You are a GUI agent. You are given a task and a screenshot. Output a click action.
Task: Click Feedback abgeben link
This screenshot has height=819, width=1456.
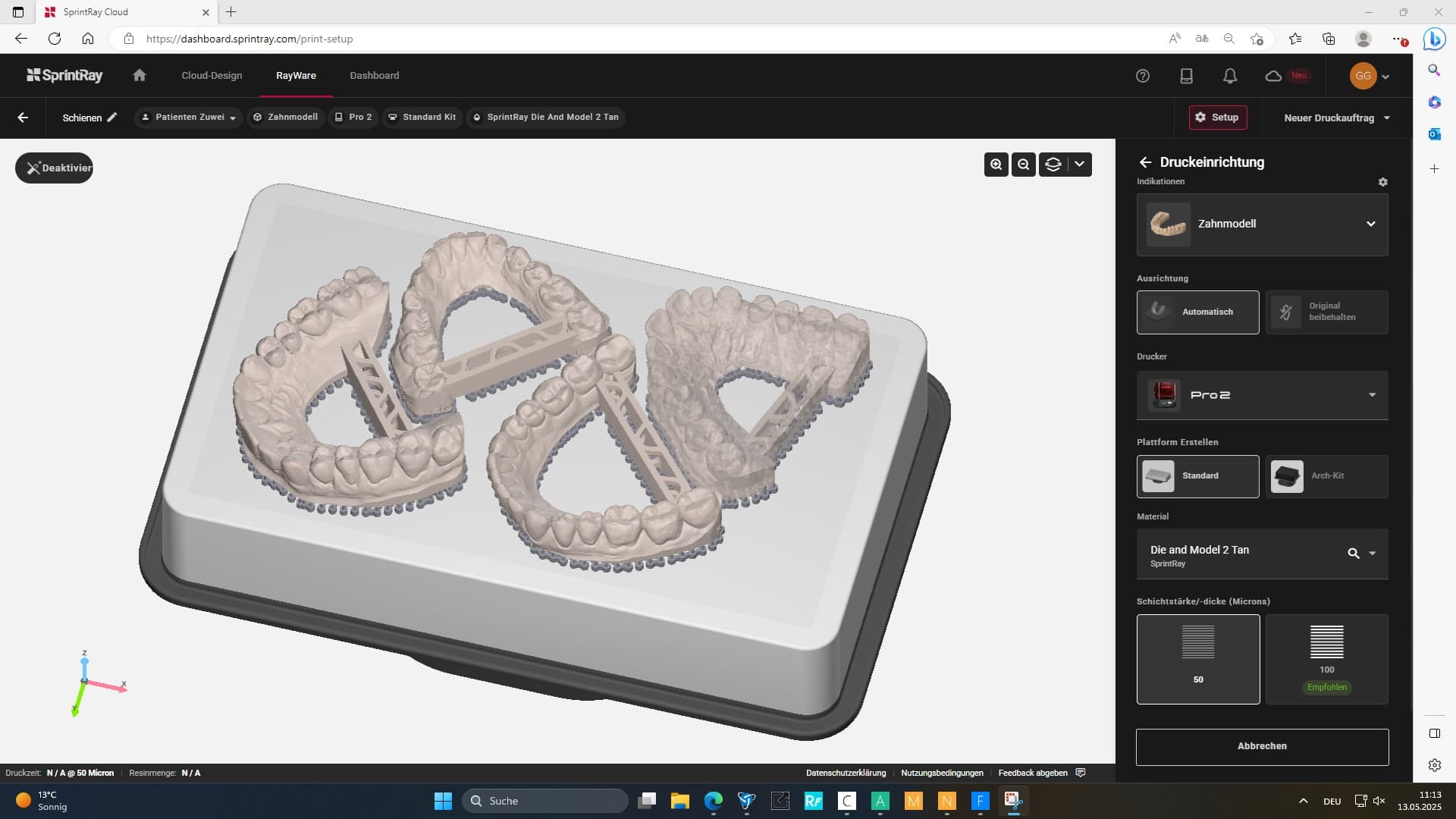pos(1032,773)
